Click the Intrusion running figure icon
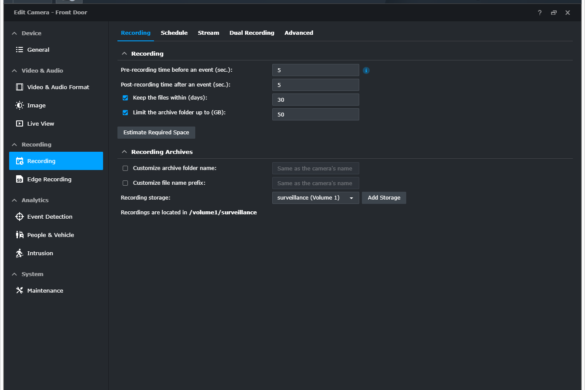 [19, 253]
